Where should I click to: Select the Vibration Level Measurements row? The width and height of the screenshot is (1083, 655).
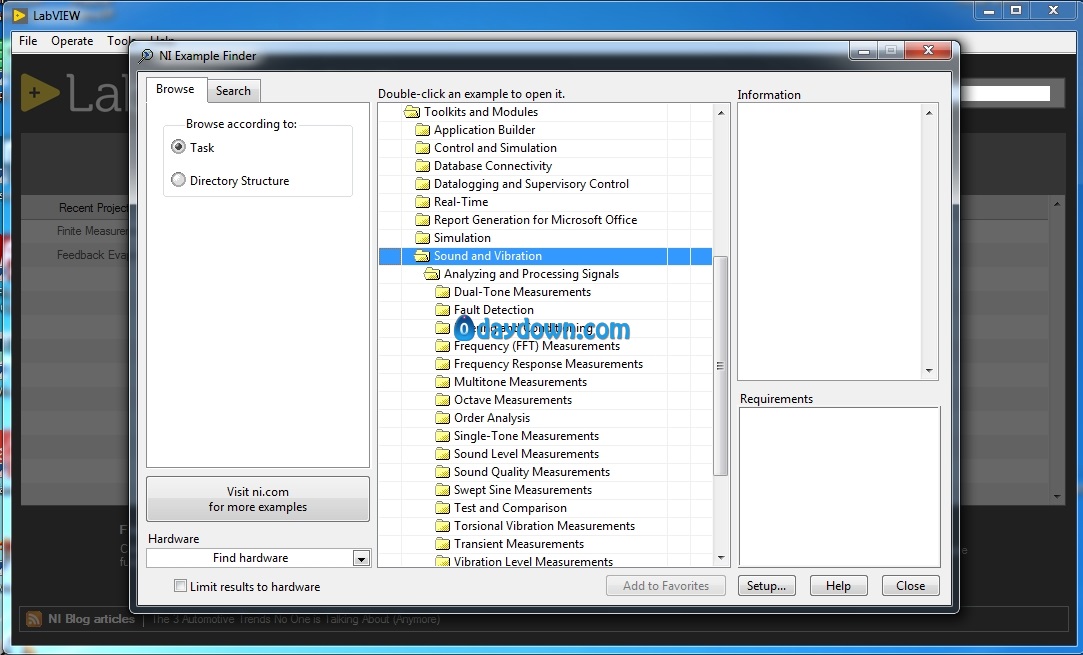[546, 560]
